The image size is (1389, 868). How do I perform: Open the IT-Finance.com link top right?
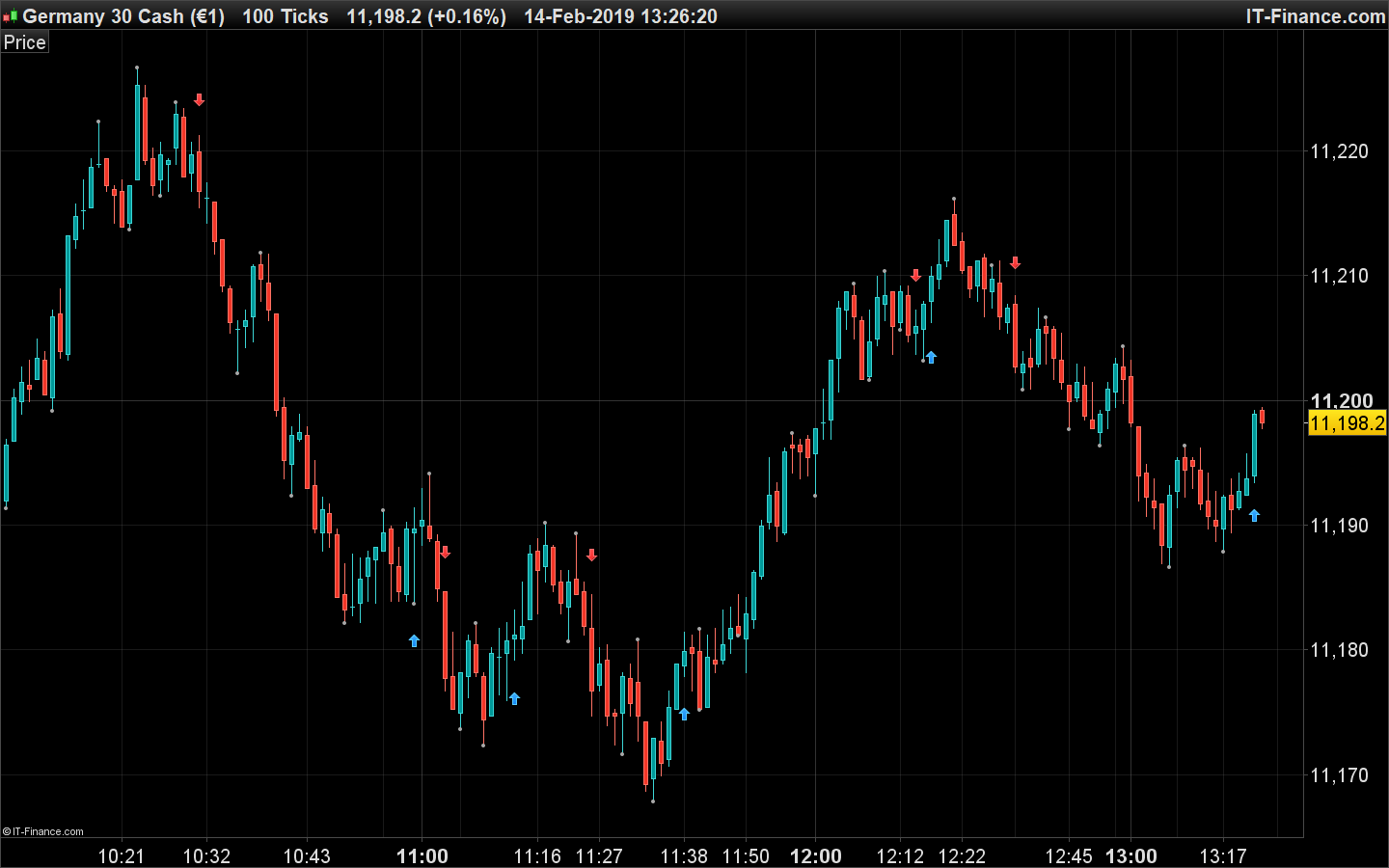click(x=1315, y=16)
